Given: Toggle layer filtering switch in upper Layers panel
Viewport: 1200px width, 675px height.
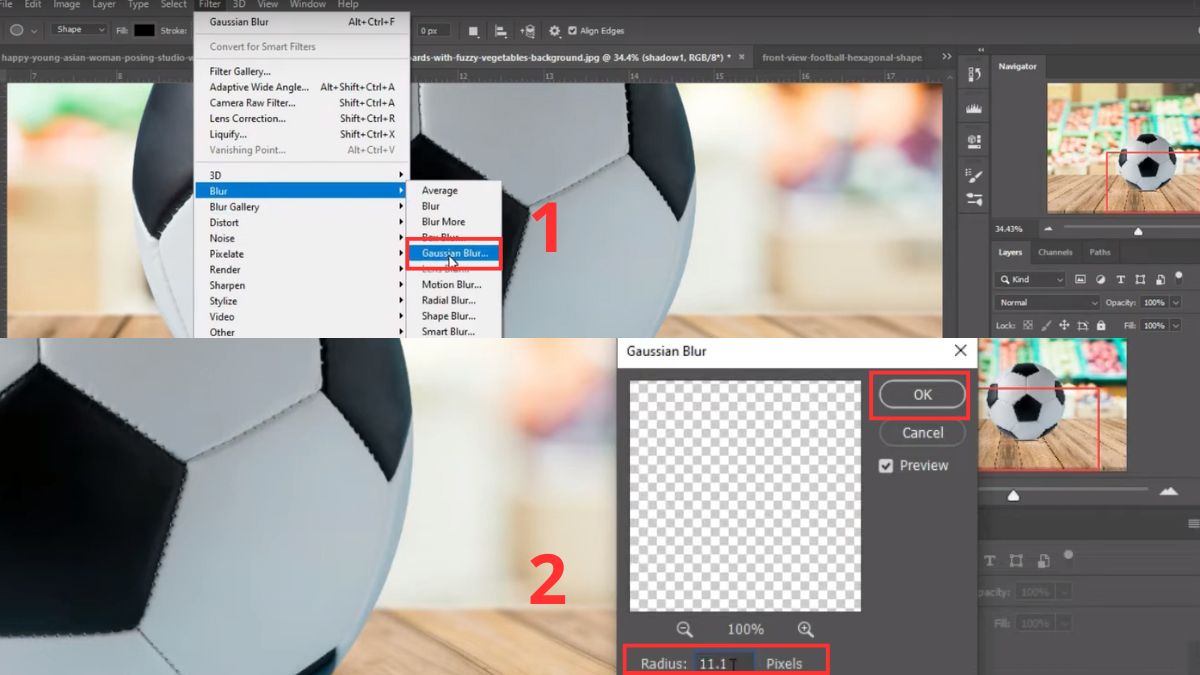Looking at the screenshot, I should pos(1179,277).
